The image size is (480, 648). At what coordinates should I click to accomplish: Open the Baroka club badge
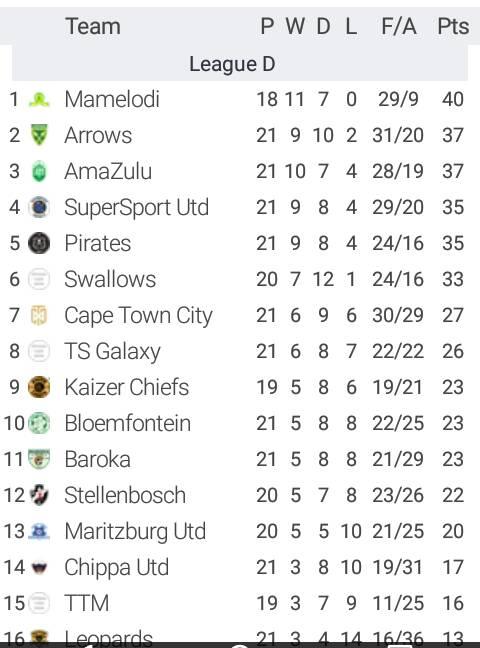[x=39, y=459]
